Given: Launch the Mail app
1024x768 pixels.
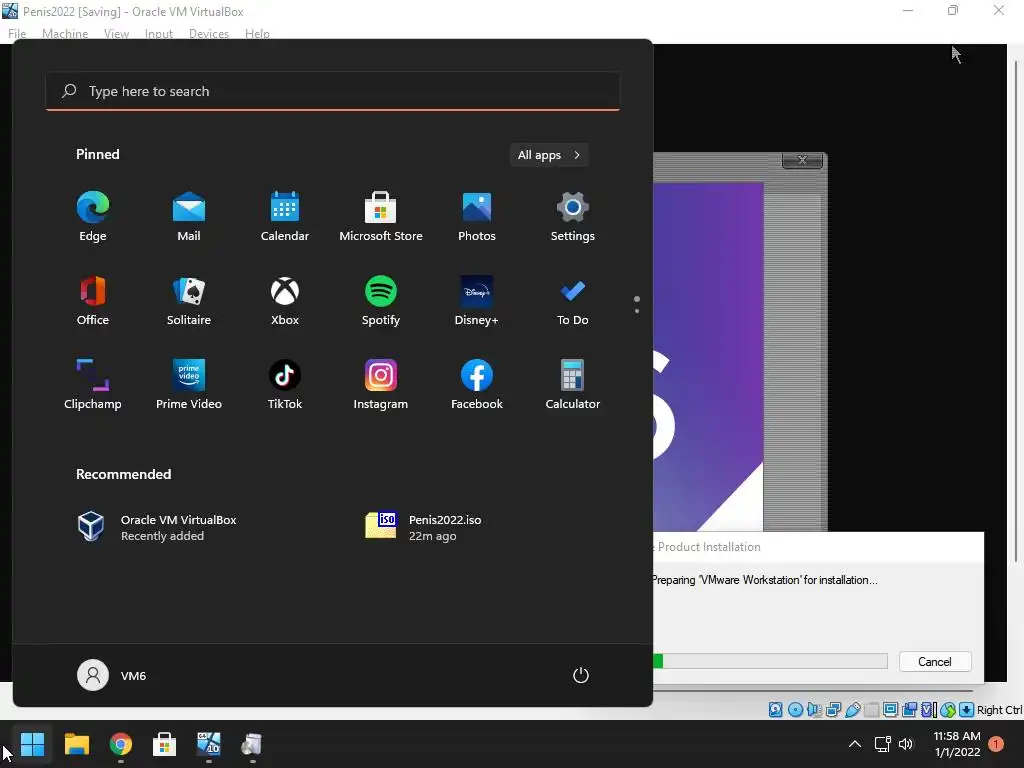Looking at the screenshot, I should tap(189, 217).
